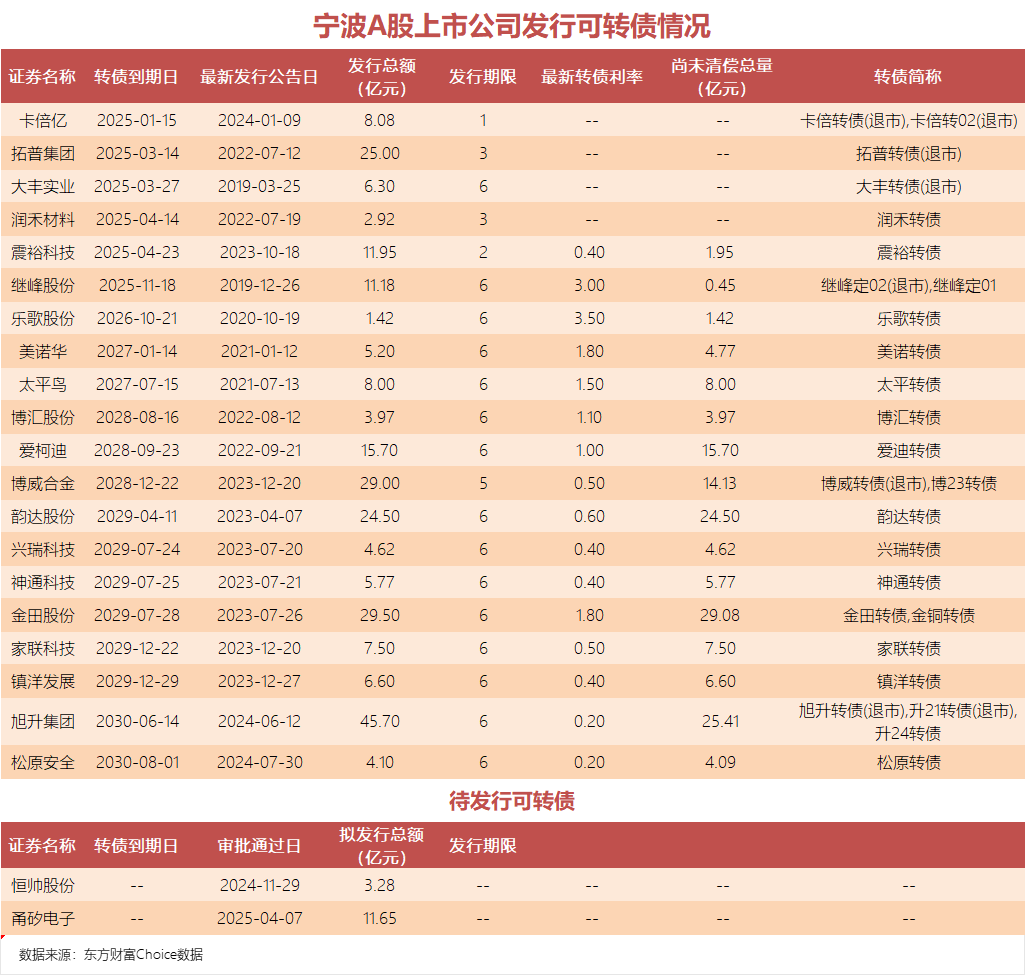Image resolution: width=1025 pixels, height=975 pixels.
Task: Click the title 宁波A股上市公司发行可转债情况
Action: [x=512, y=26]
